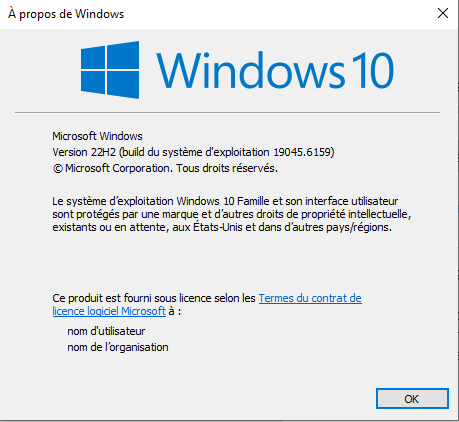Click the nom d'utilisateur text

click(x=106, y=331)
